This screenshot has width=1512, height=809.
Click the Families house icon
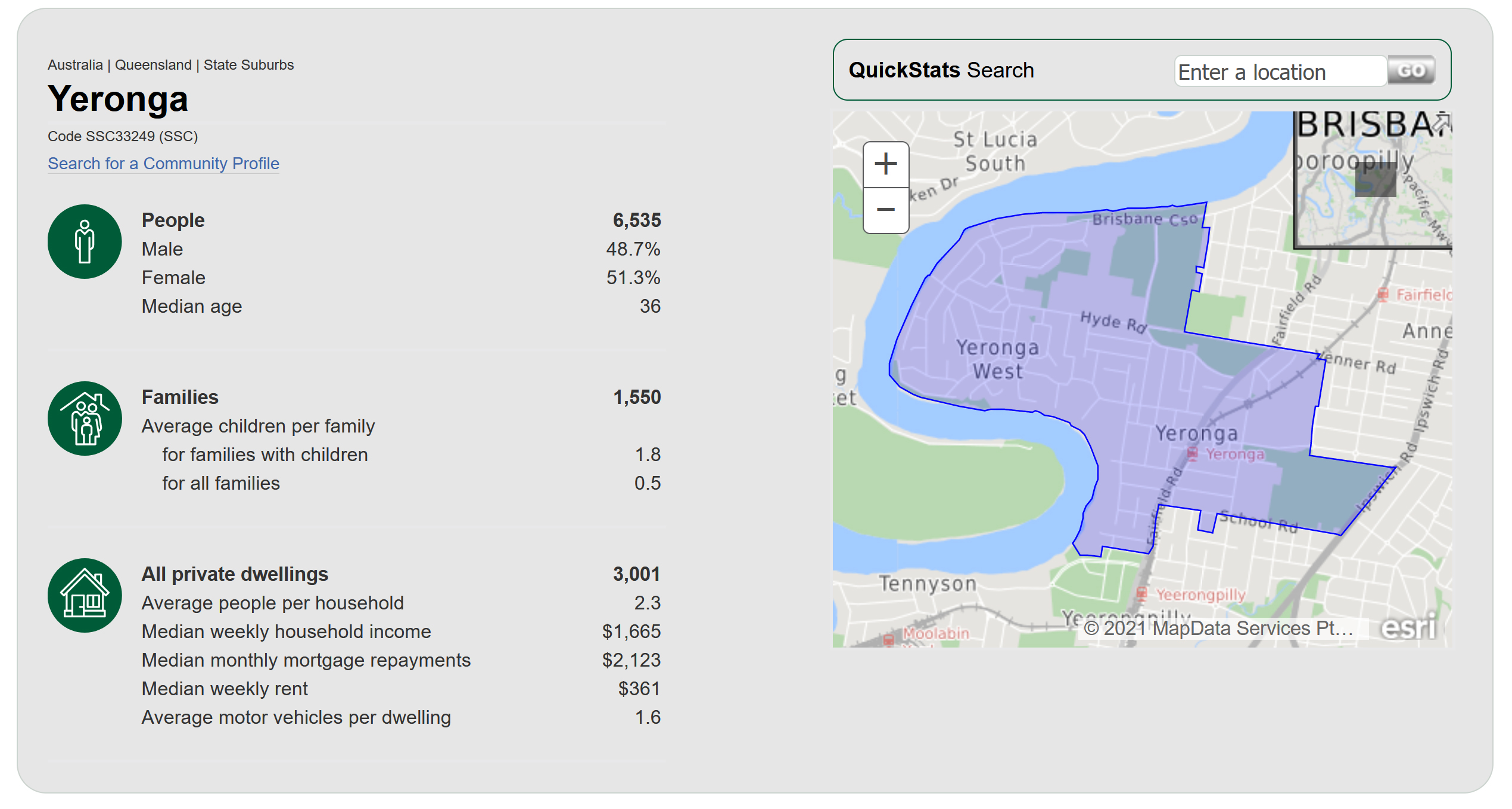tap(85, 419)
